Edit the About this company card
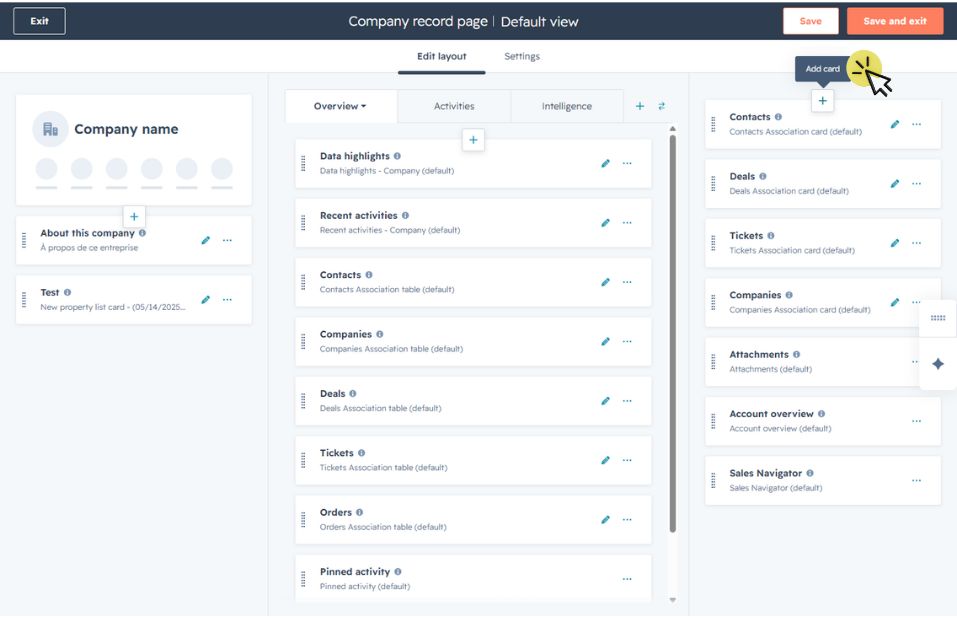 206,241
